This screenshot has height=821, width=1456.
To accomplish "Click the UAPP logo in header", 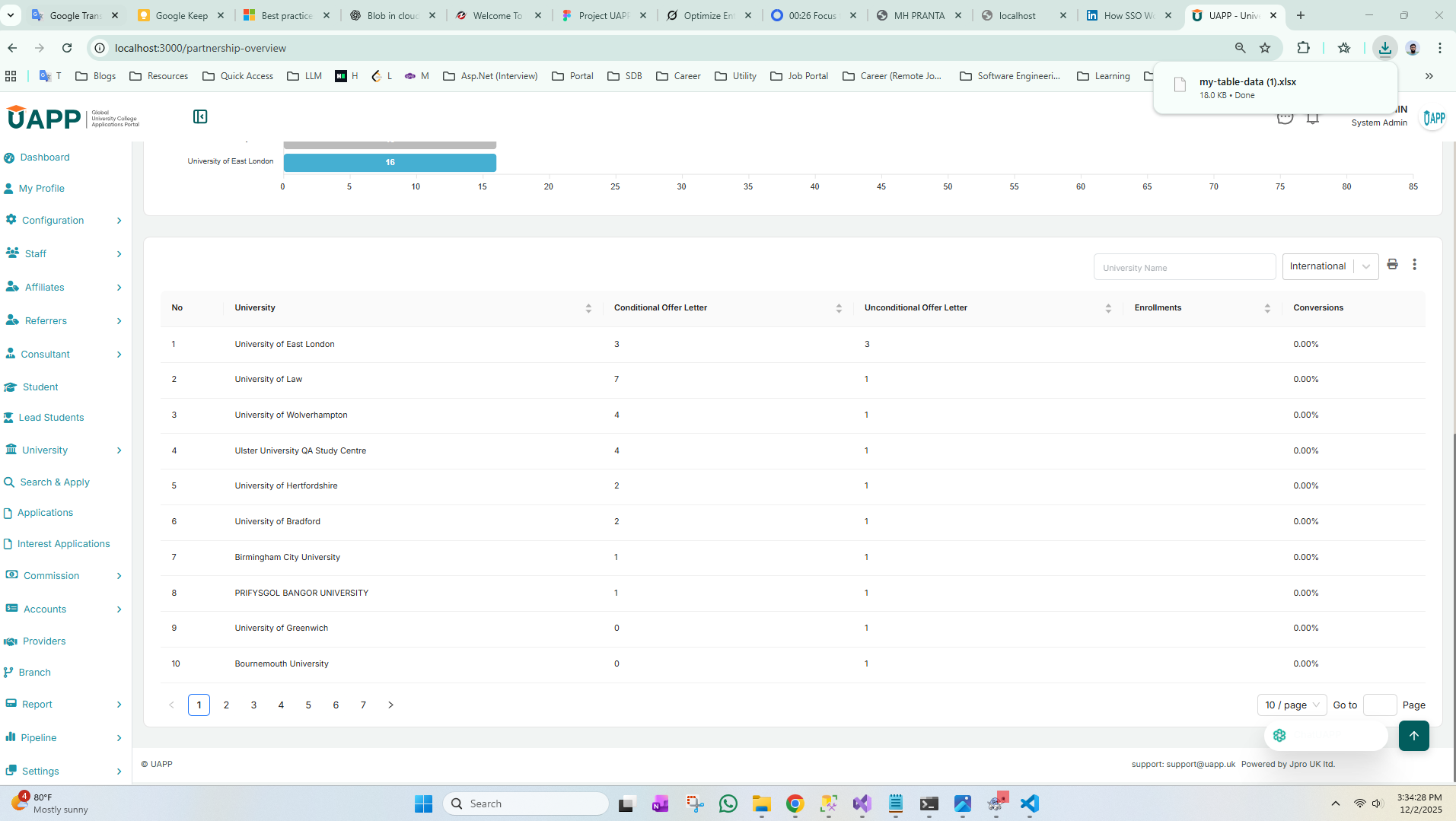I will tap(73, 118).
